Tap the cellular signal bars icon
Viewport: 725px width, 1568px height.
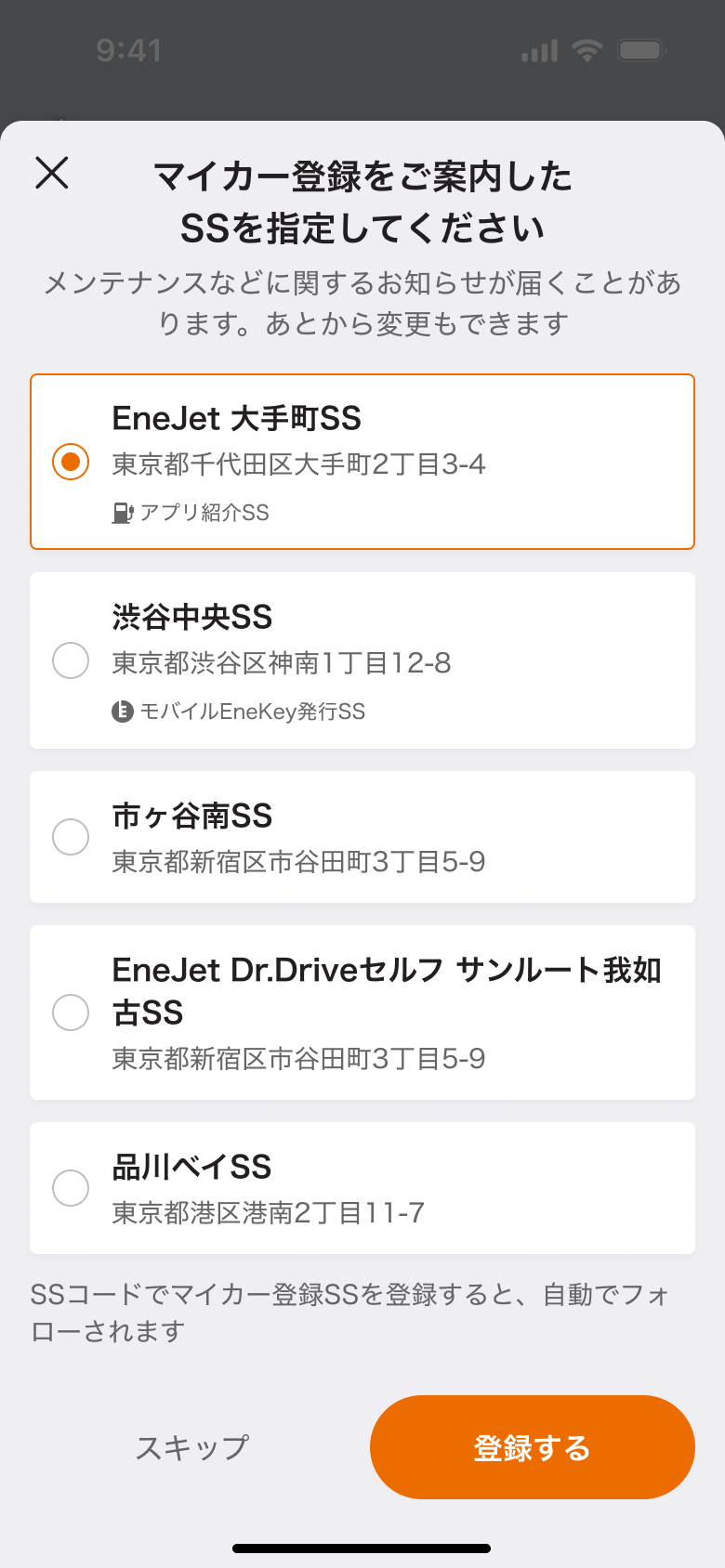point(539,50)
